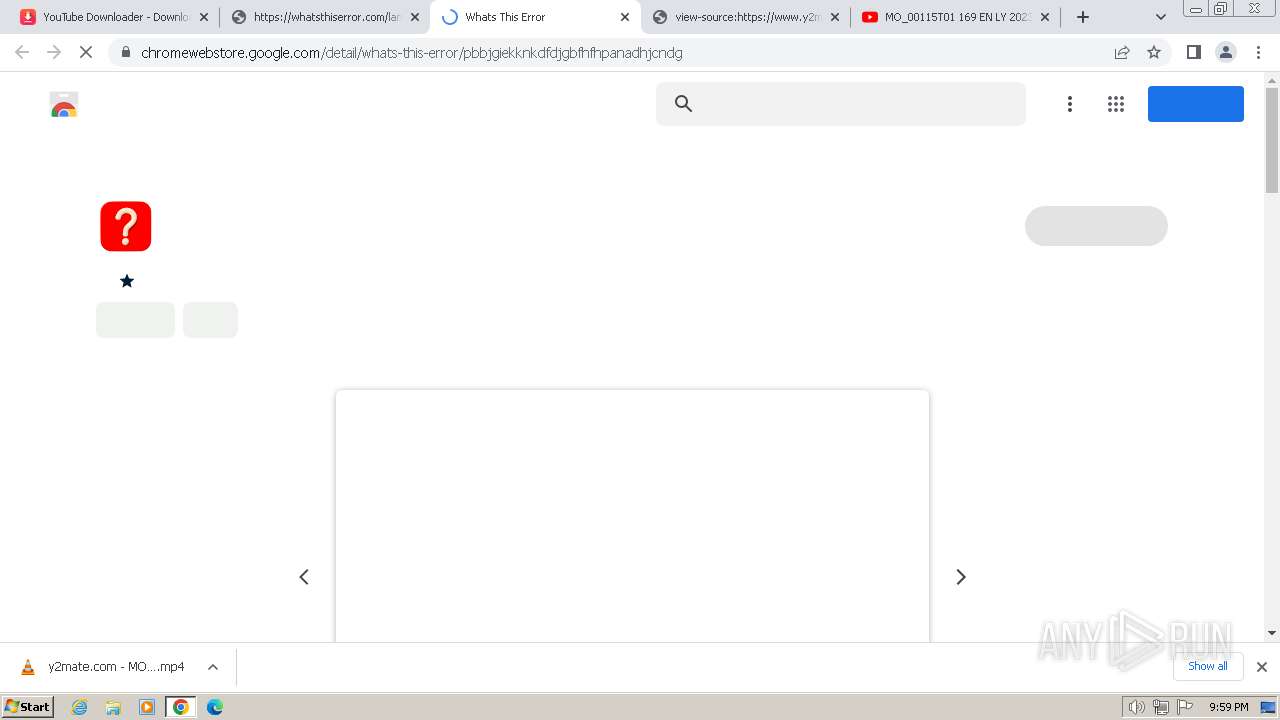Click the Chrome taskbar icon
This screenshot has height=720, width=1280.
(x=181, y=707)
